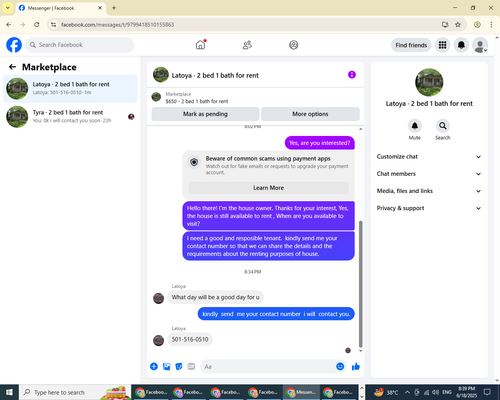The image size is (500, 400).
Task: Open the Latoya conversation in the list
Action: 70,88
